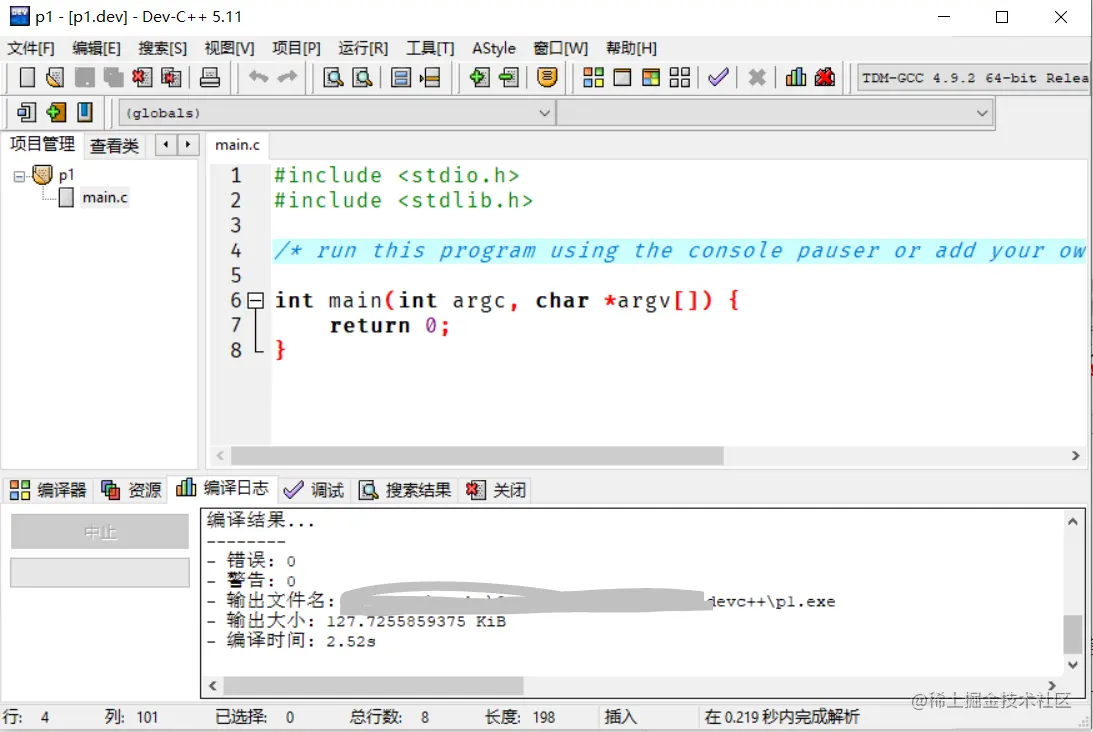Open the 窗口[W] menu

[x=560, y=48]
